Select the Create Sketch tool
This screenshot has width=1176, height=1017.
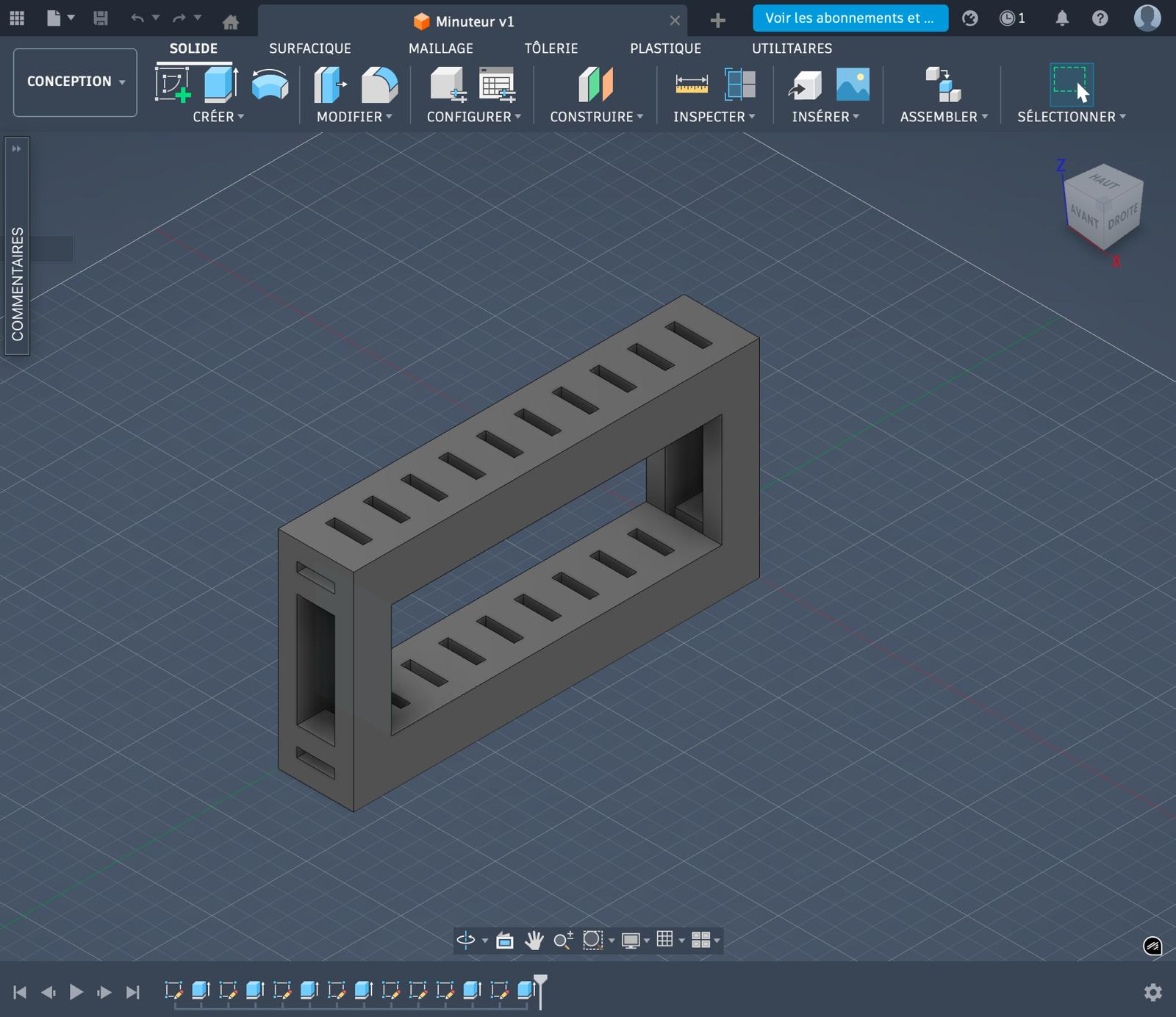coord(173,85)
